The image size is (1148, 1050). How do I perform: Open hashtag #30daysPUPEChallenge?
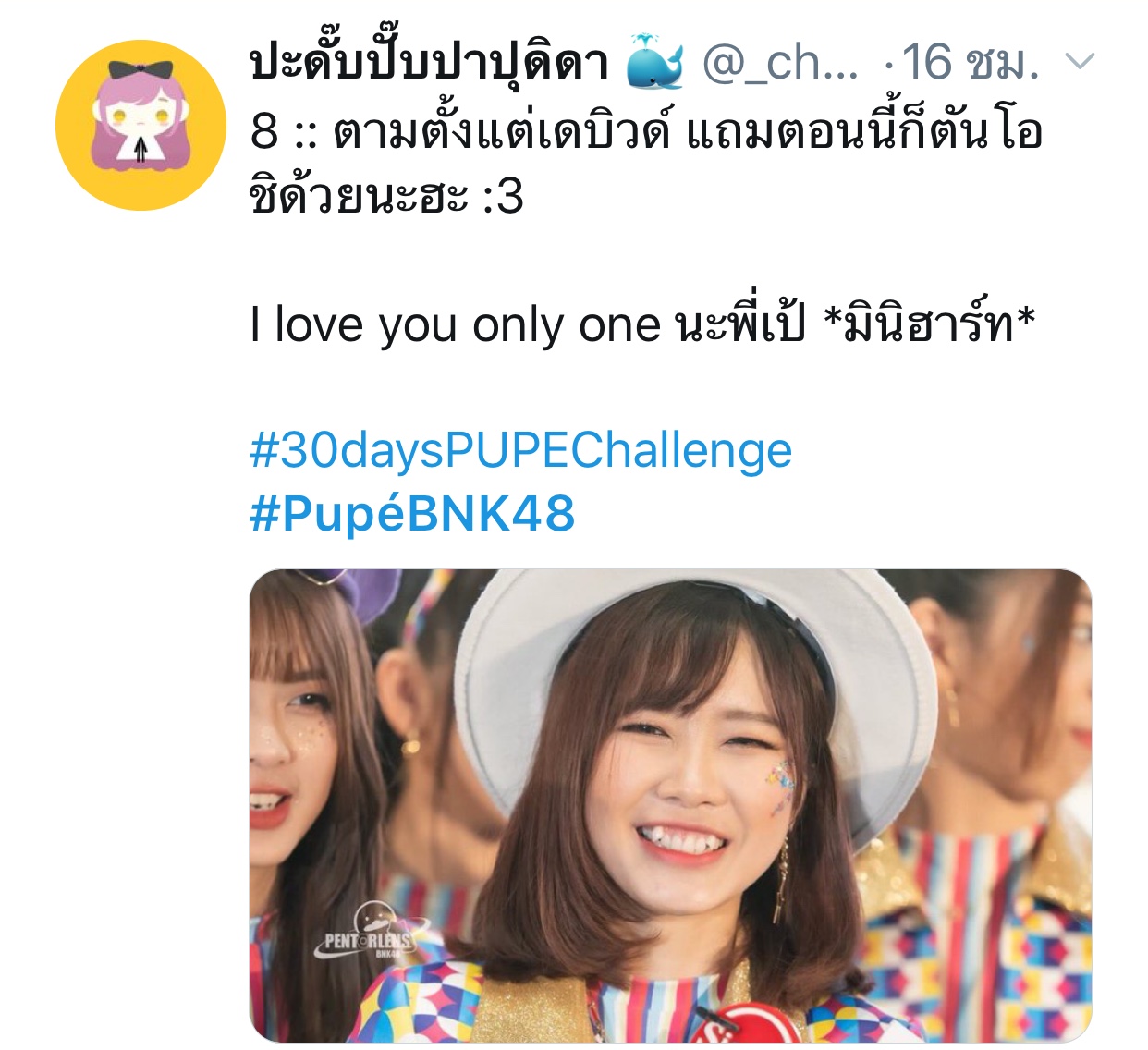520,451
